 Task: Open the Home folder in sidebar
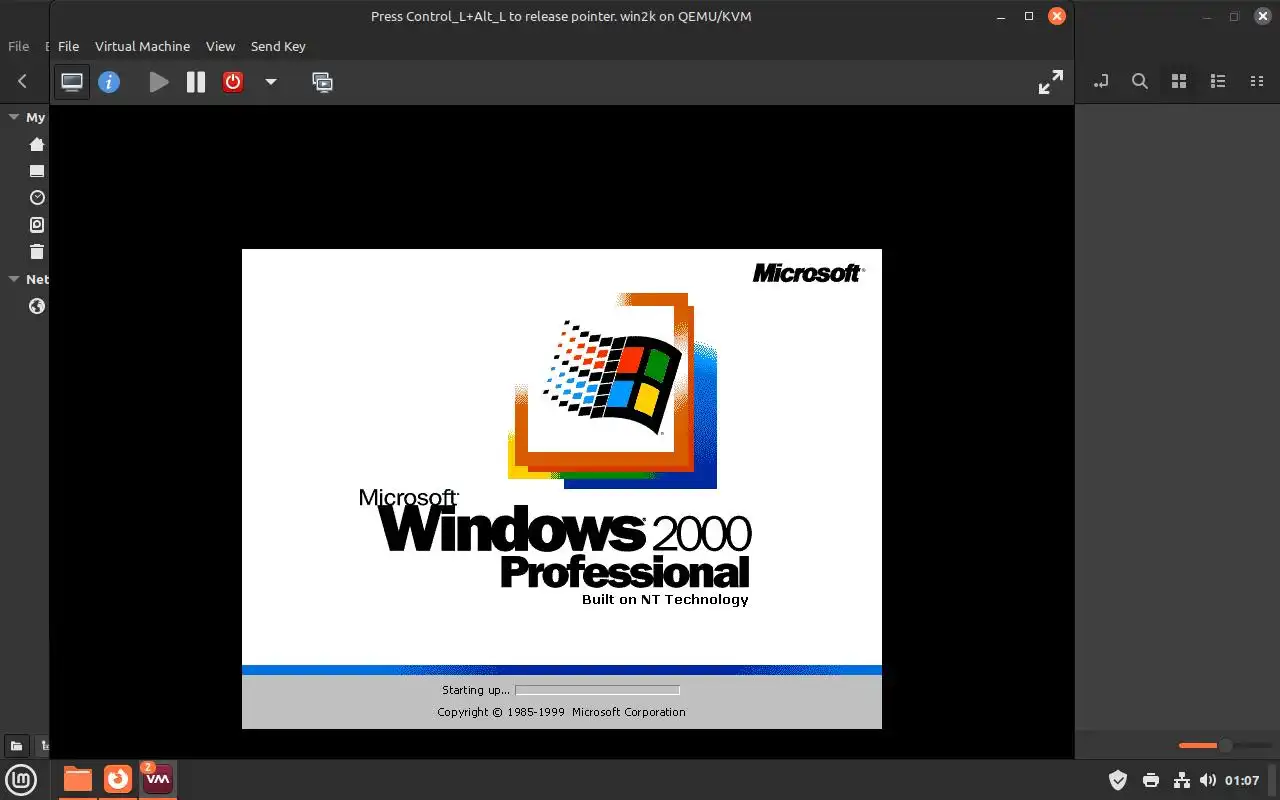[x=37, y=144]
